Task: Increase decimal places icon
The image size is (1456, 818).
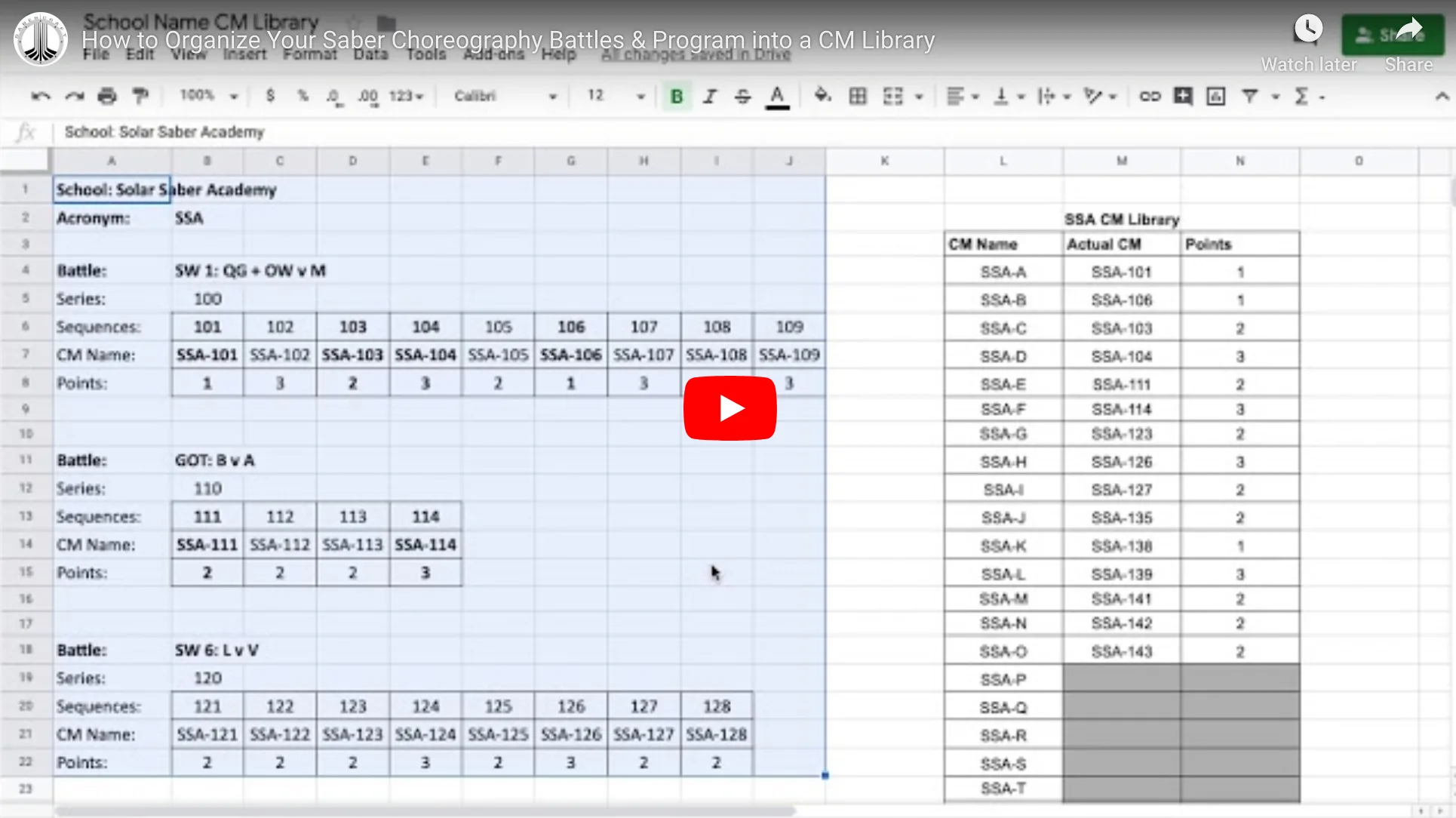Action: tap(368, 97)
